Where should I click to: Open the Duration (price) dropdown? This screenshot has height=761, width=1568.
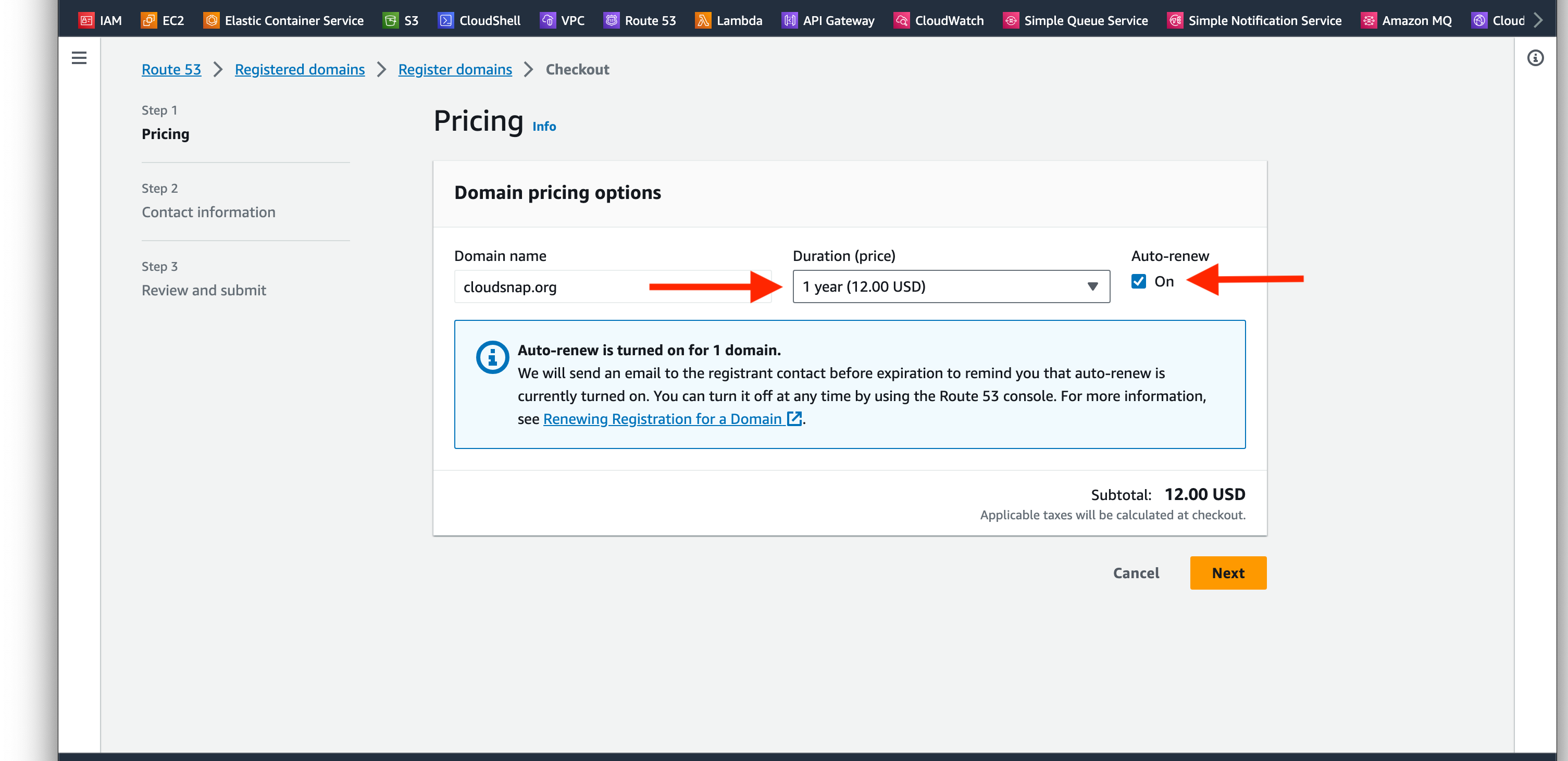tap(951, 287)
